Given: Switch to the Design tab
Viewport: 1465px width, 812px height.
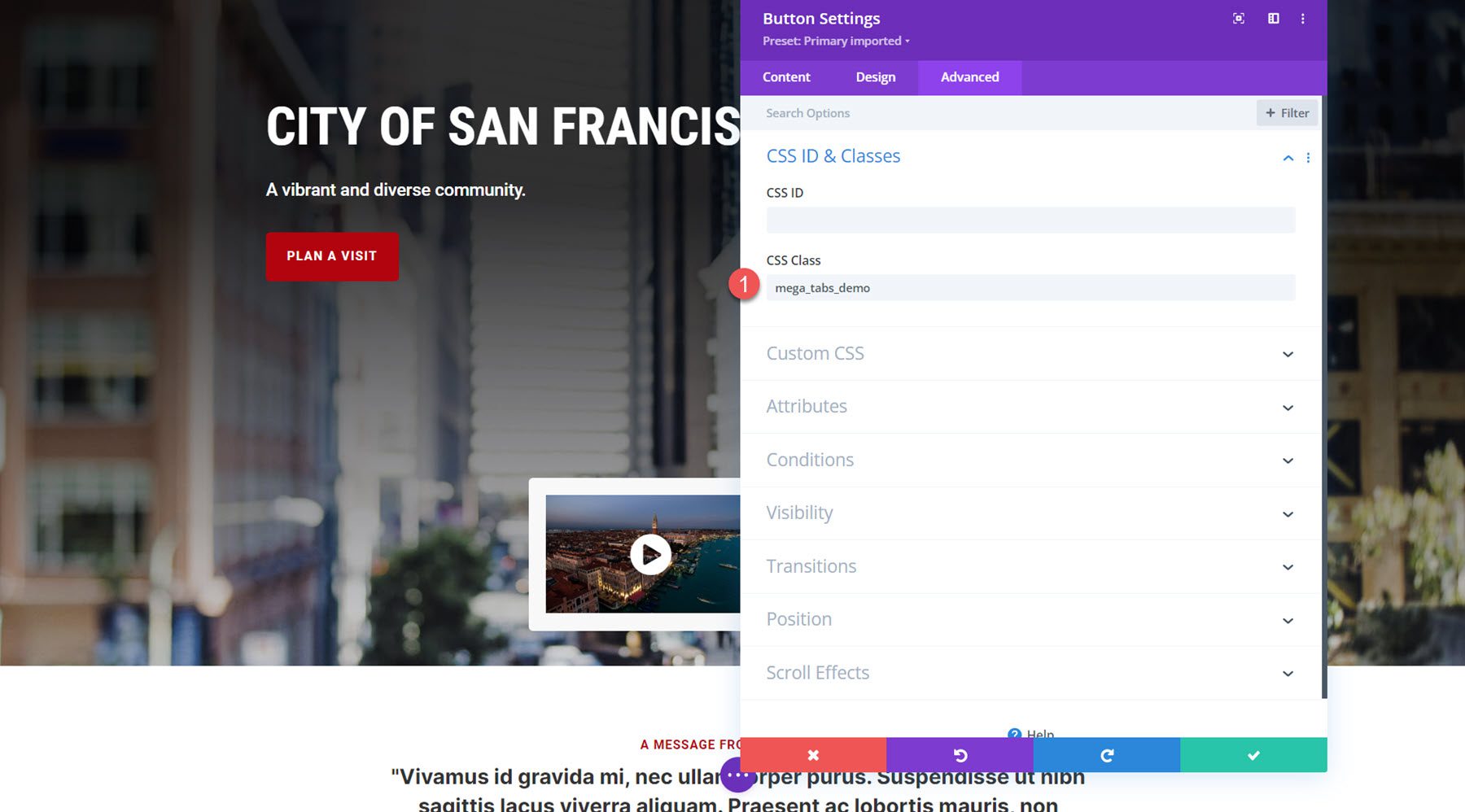Looking at the screenshot, I should point(875,77).
